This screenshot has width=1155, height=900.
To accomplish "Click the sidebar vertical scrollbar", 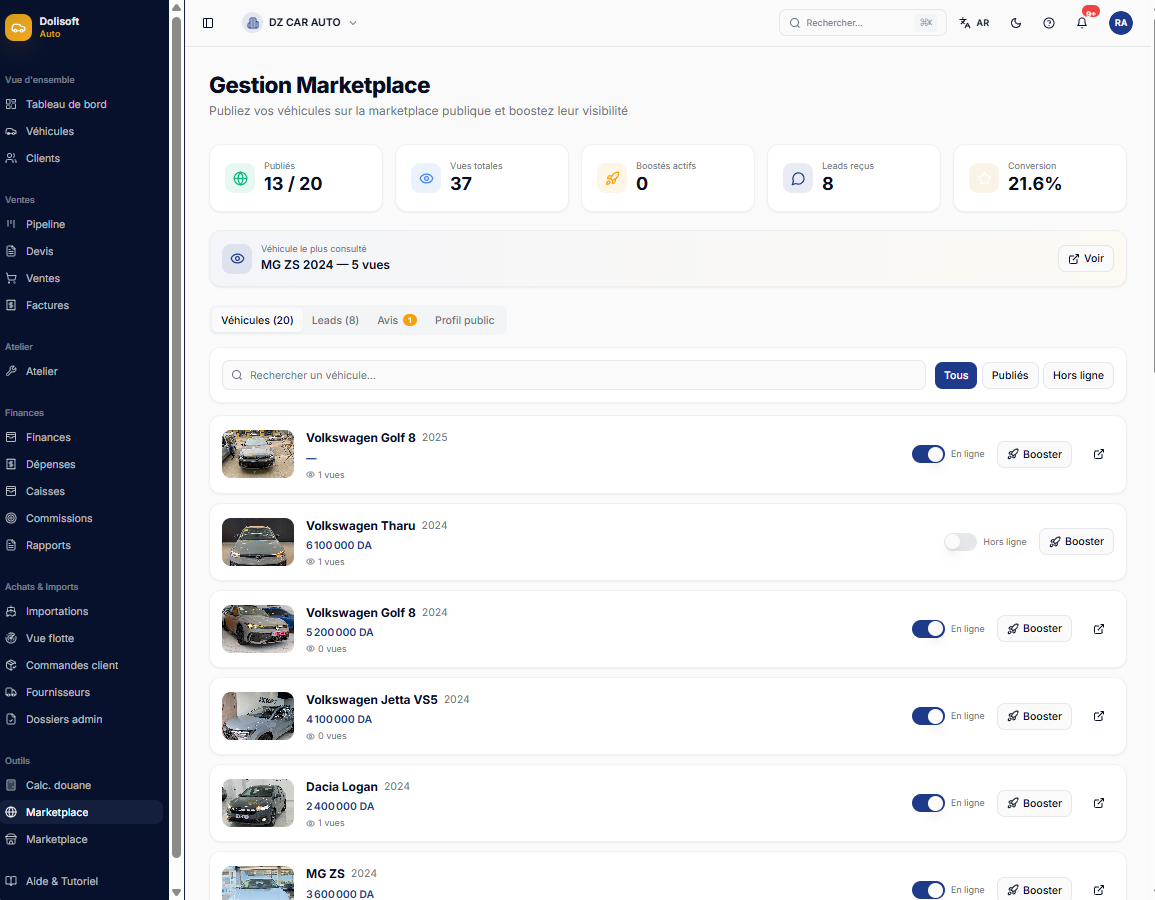I will coord(176,437).
